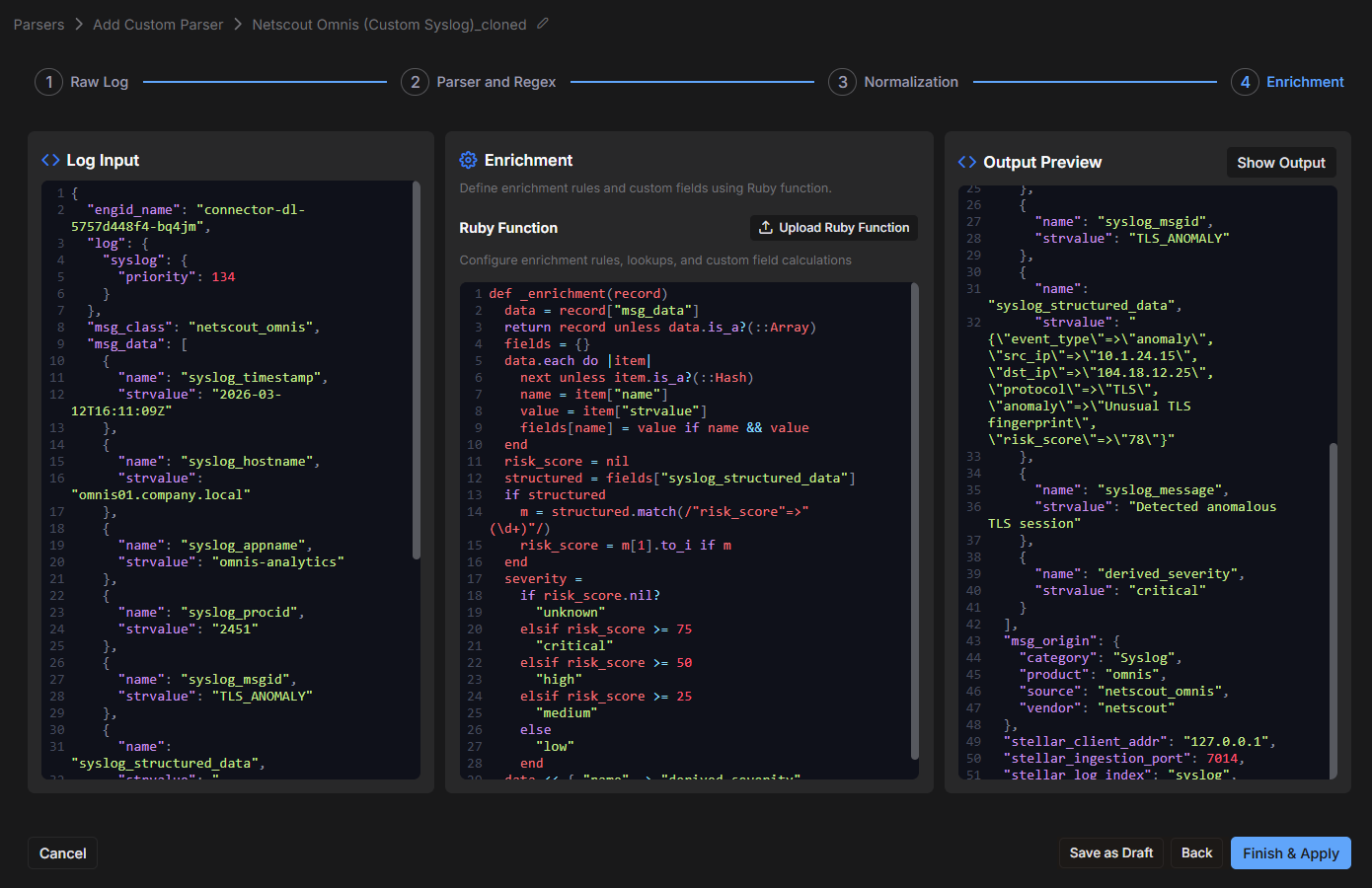This screenshot has height=888, width=1372.
Task: Click "syslog_timestamp" name in Log Input
Action: tap(251, 378)
